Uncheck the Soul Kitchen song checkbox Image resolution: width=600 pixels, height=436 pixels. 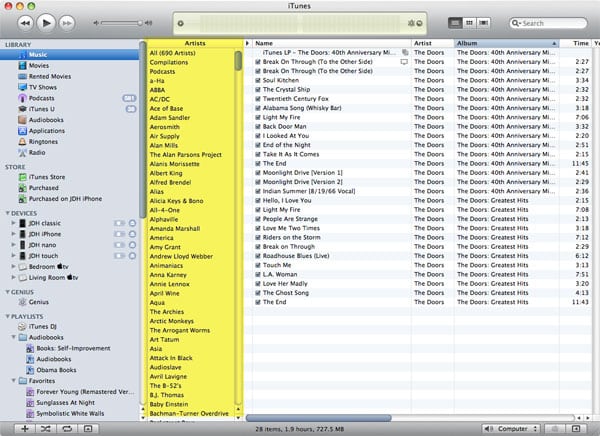click(258, 80)
